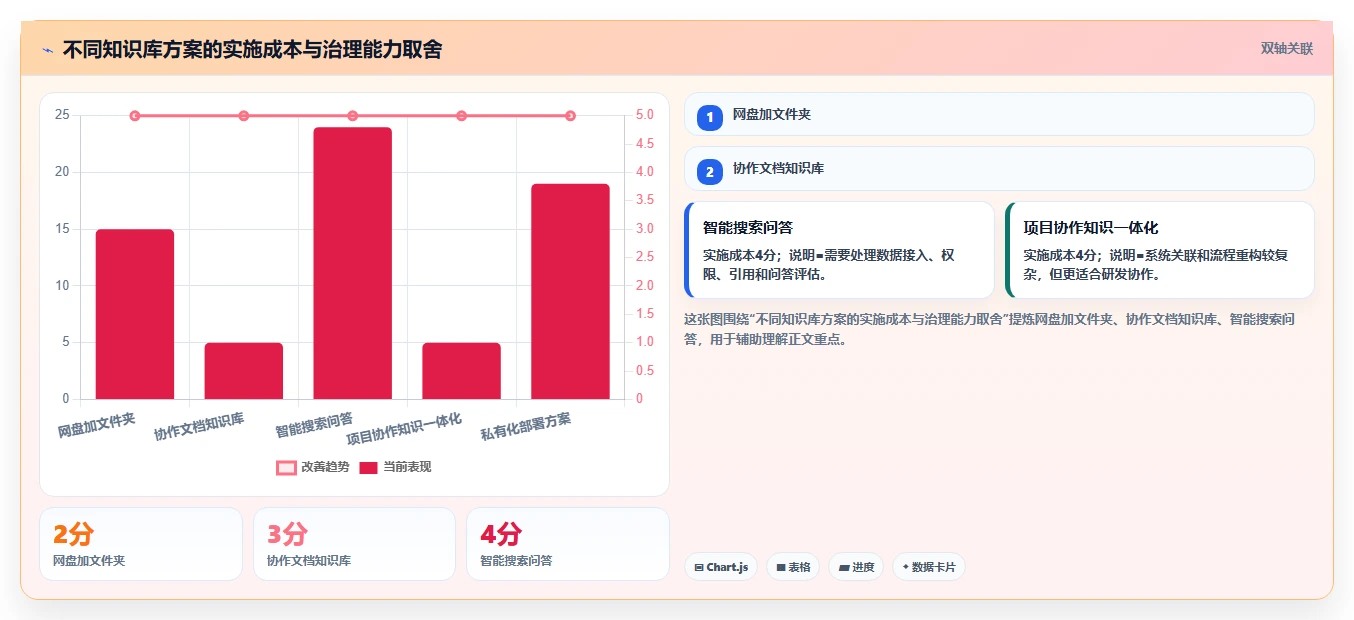Click trend line point above 协作文档知识库
Viewport: 1354px width, 620px height.
tap(244, 116)
